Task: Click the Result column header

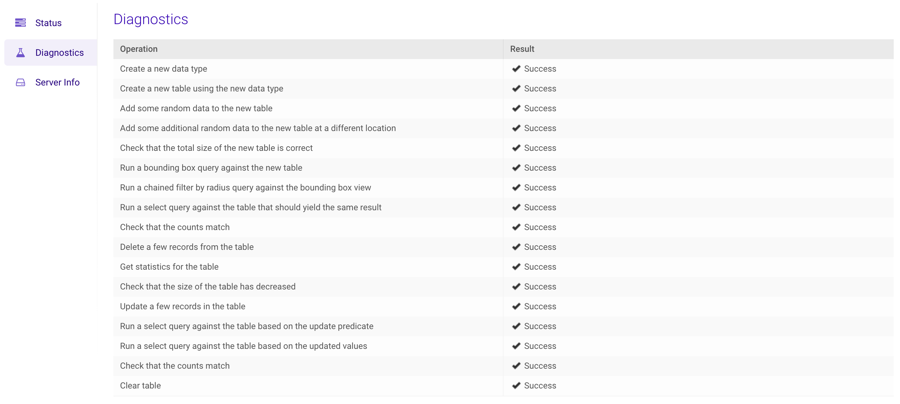Action: pos(522,49)
